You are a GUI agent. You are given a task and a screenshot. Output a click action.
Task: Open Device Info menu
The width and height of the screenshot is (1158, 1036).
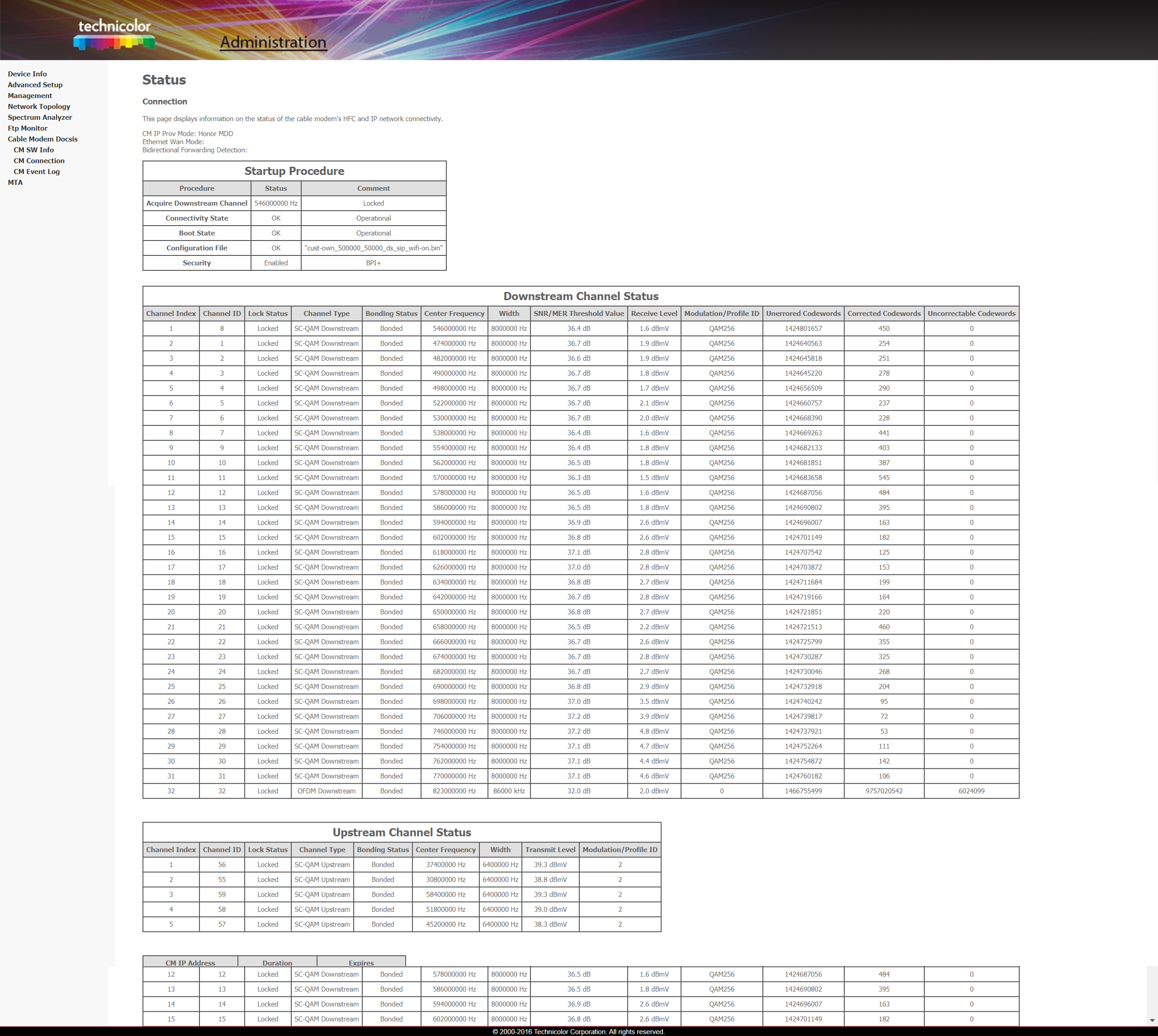tap(27, 74)
